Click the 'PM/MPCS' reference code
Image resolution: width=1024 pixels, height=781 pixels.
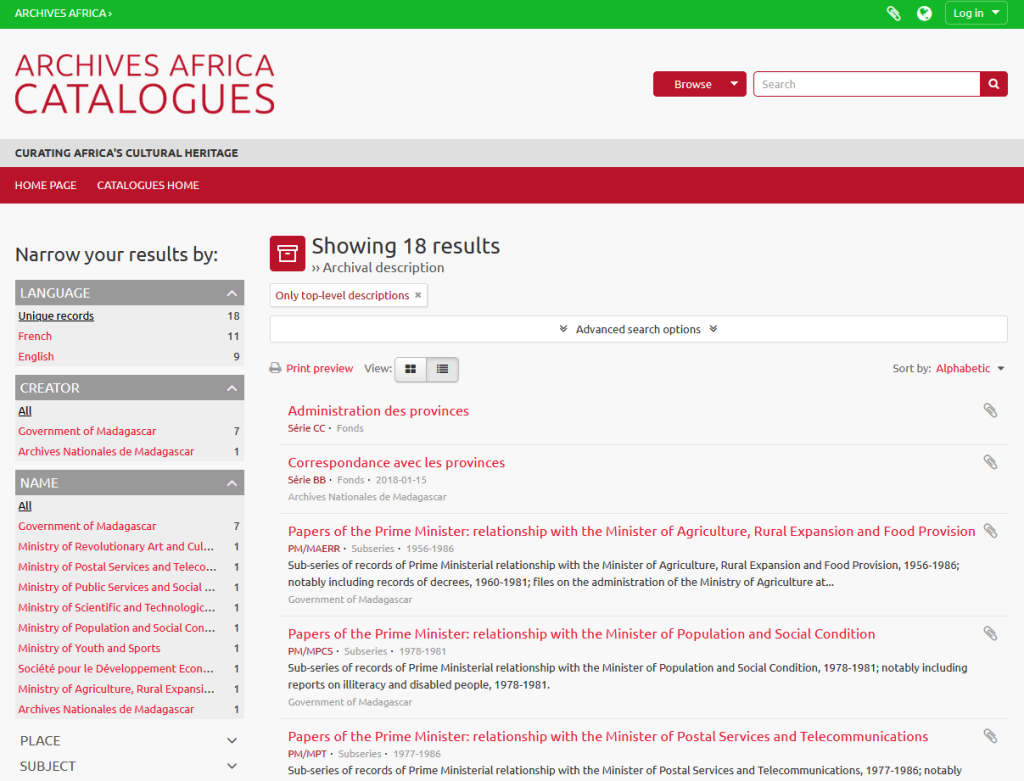point(310,651)
